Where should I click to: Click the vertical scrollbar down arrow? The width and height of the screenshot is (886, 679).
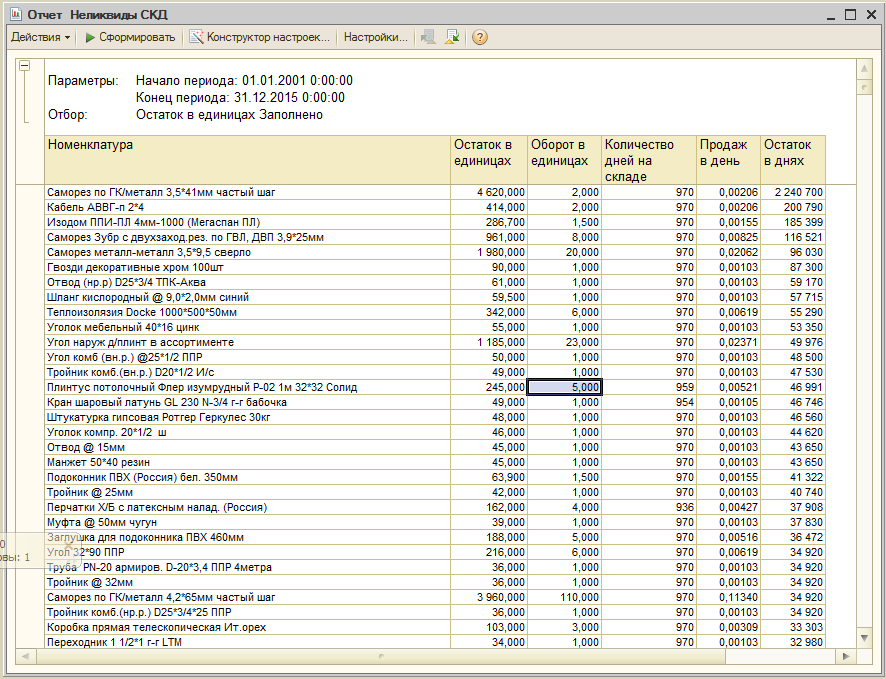pyautogui.click(x=864, y=638)
